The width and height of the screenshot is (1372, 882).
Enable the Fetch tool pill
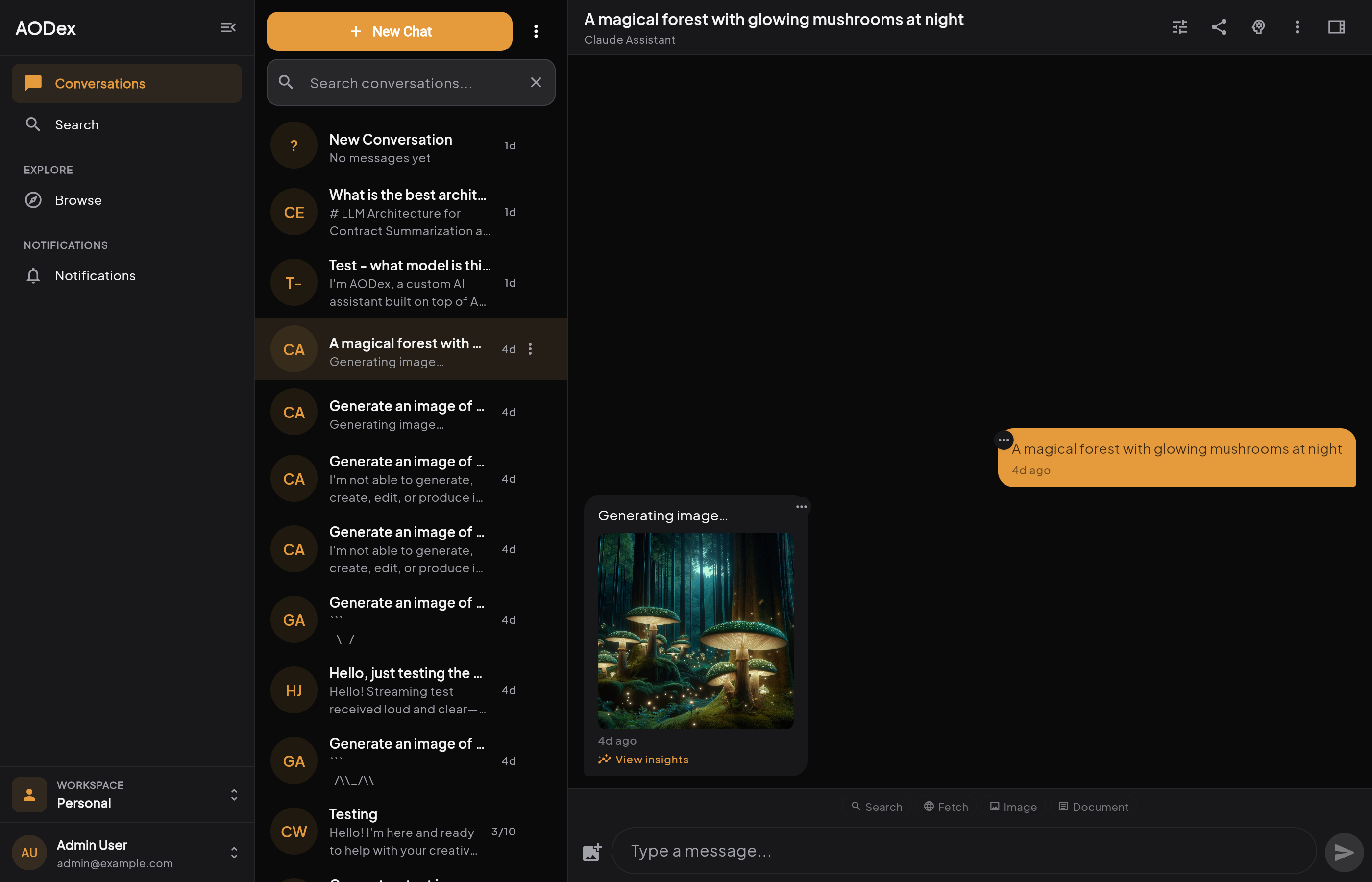point(946,806)
